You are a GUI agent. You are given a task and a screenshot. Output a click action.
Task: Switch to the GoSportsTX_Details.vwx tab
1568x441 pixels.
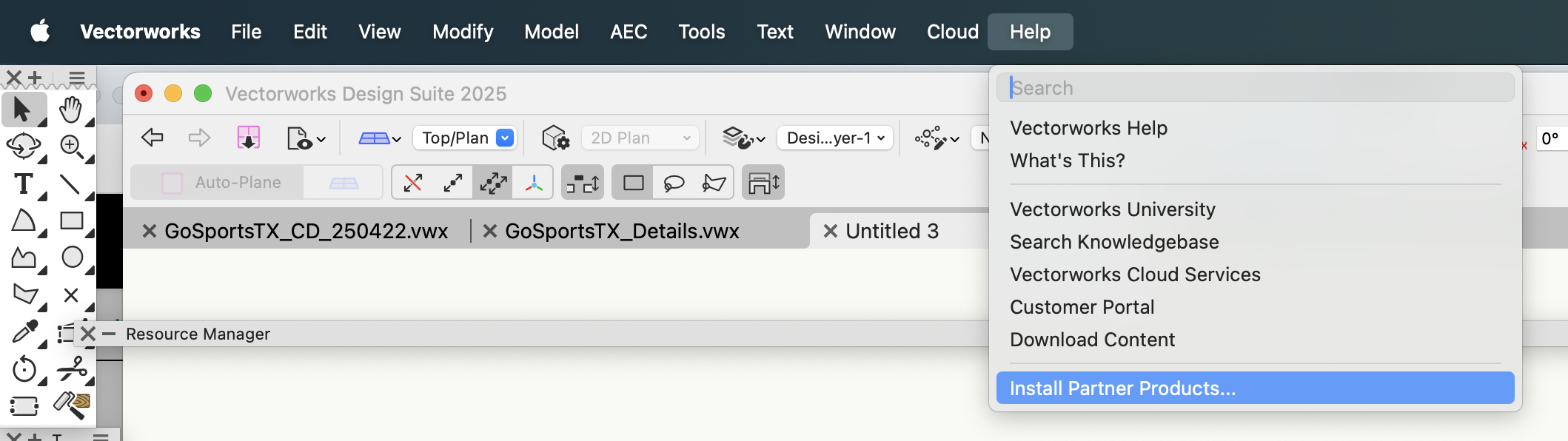[622, 231]
